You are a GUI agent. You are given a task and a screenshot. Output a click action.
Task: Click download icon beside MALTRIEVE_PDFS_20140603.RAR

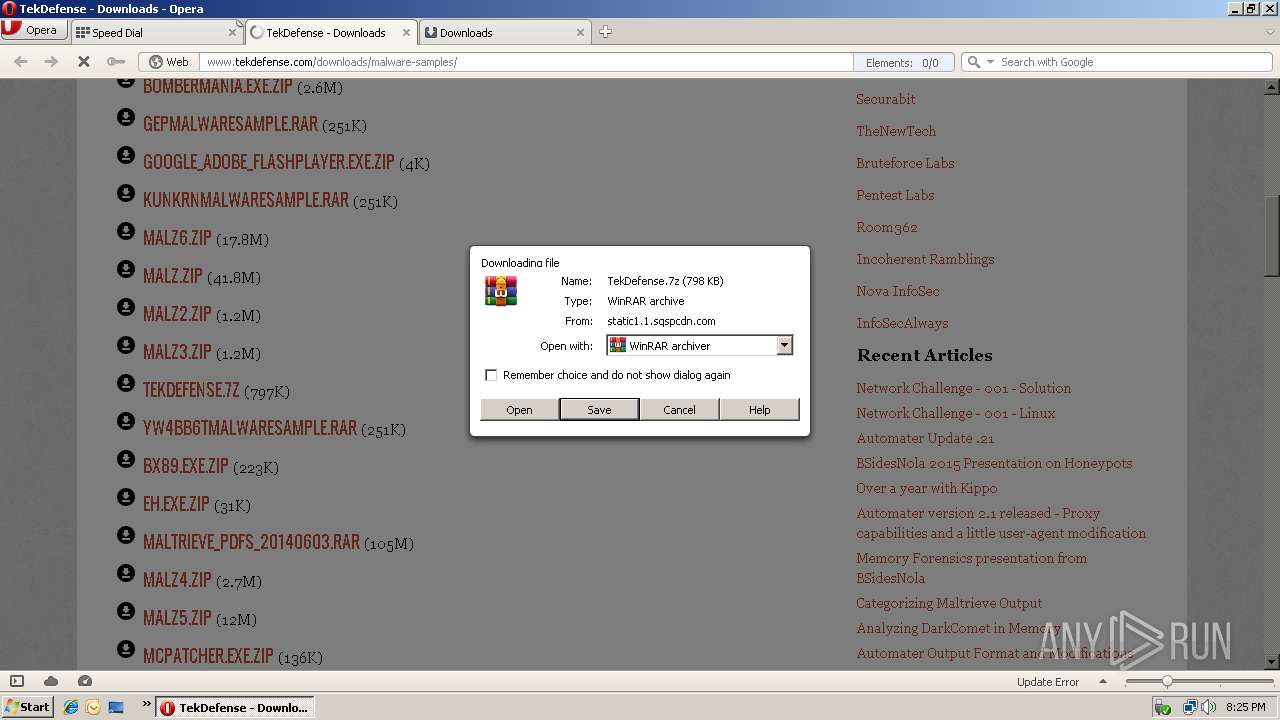point(126,535)
